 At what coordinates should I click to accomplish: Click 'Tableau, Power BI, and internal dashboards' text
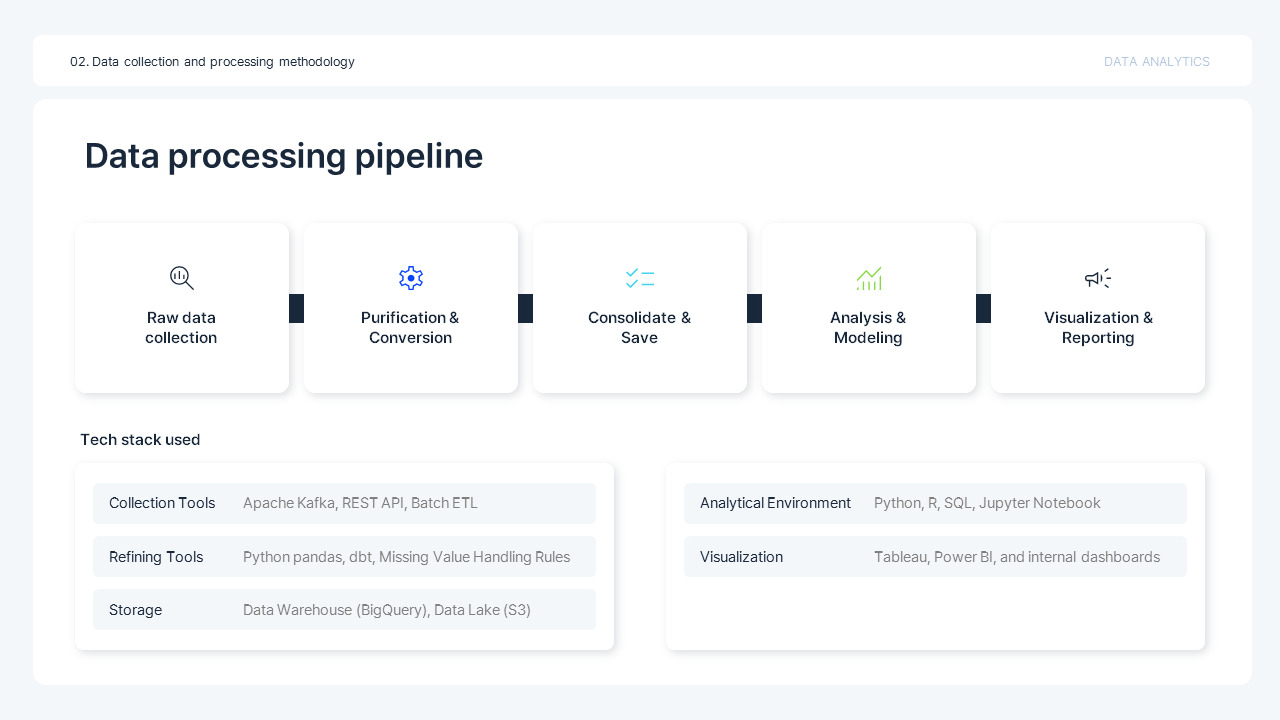(x=1017, y=557)
